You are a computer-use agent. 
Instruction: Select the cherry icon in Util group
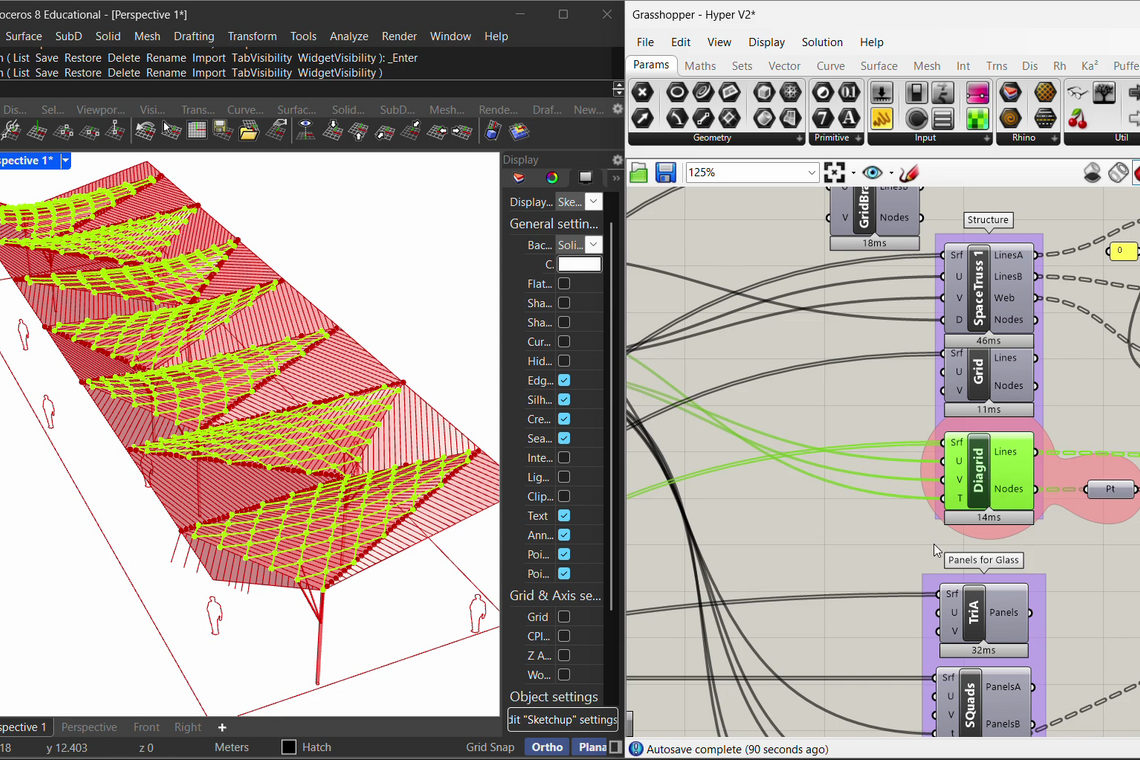click(x=1077, y=119)
